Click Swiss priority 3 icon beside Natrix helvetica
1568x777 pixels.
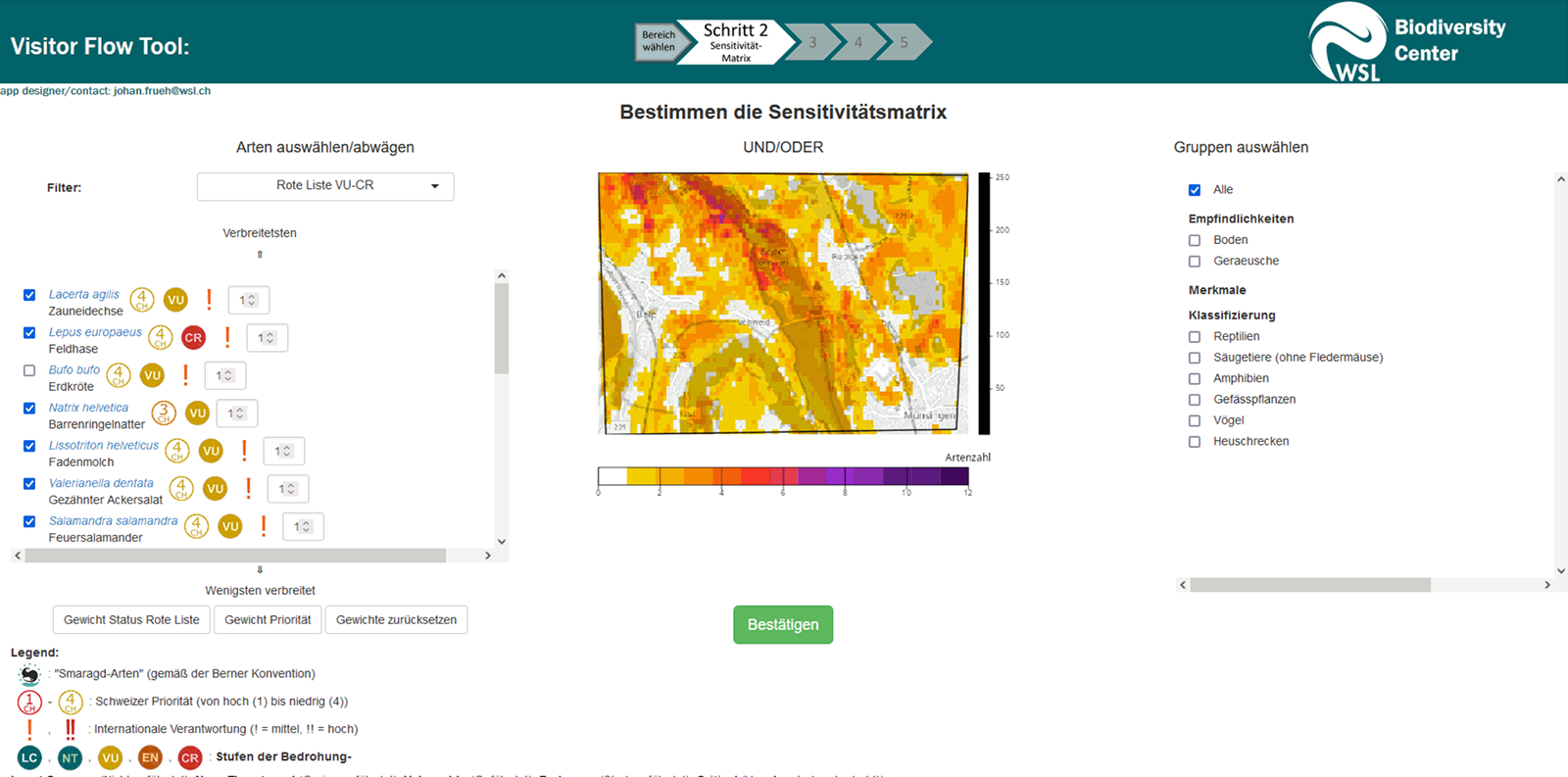pos(164,413)
